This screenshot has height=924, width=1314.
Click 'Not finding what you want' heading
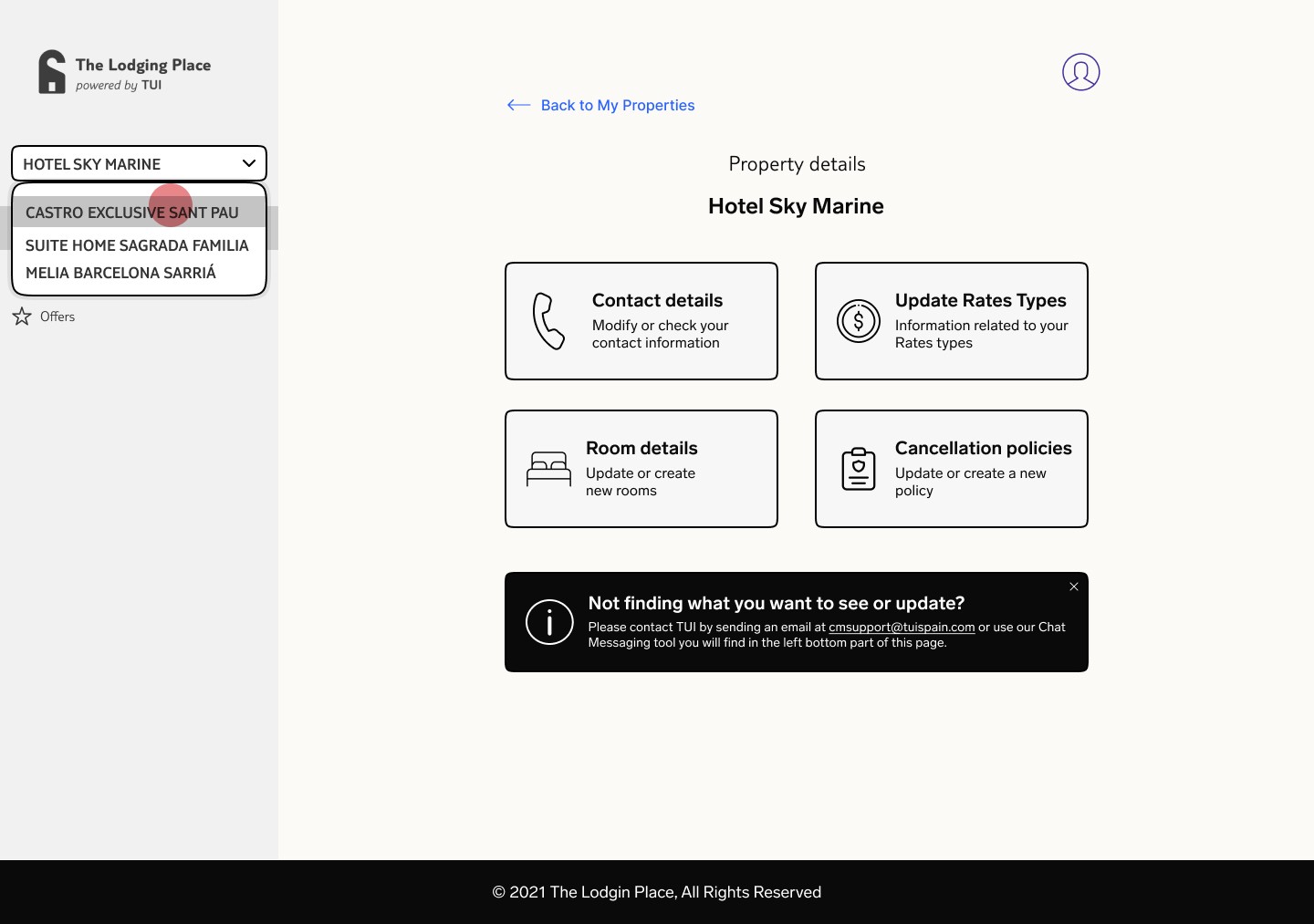coord(776,603)
